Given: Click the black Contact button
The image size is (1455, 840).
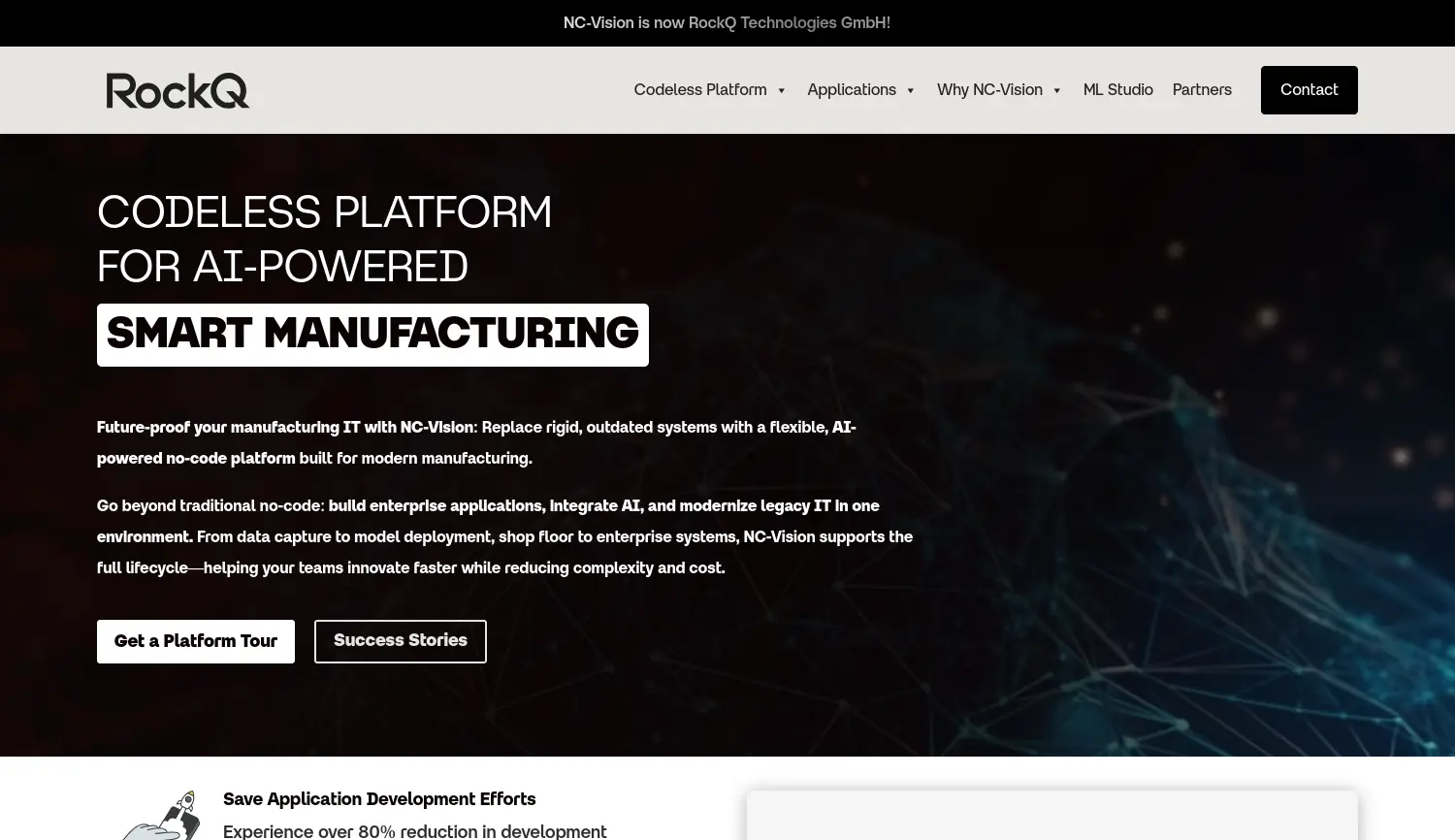Looking at the screenshot, I should point(1309,90).
